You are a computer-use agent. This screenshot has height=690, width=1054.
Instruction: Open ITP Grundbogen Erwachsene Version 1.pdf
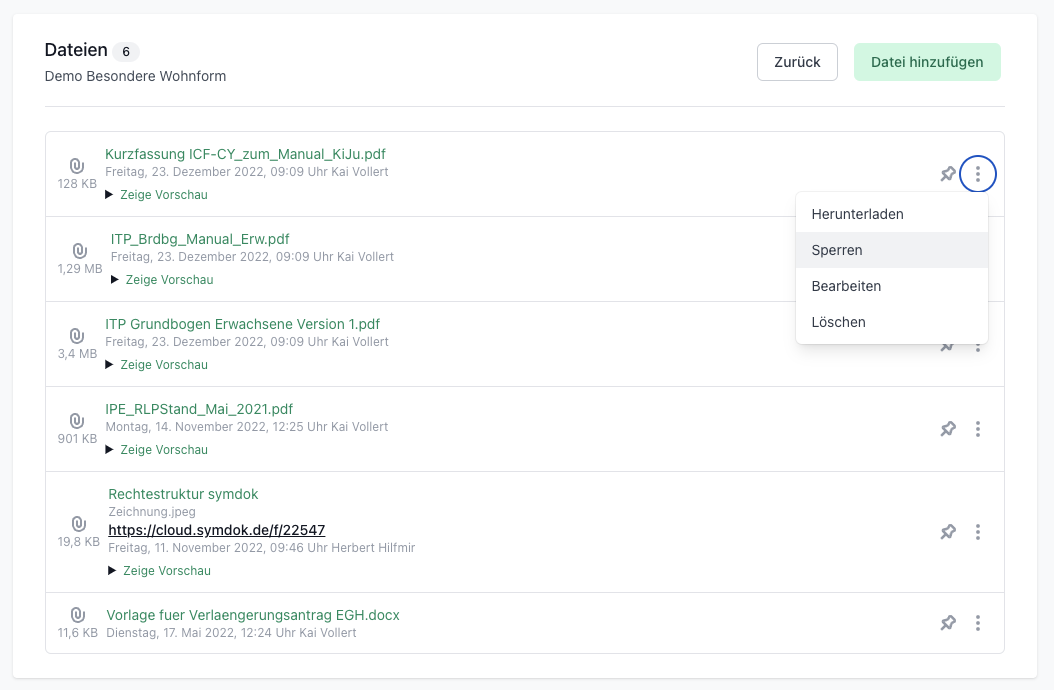point(243,324)
